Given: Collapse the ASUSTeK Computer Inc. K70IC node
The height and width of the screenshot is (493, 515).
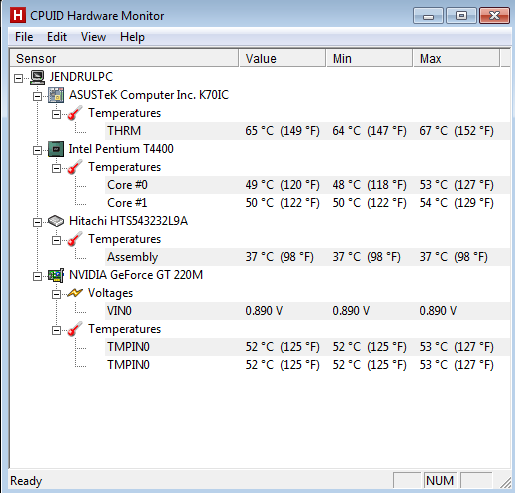Looking at the screenshot, I should point(37,96).
